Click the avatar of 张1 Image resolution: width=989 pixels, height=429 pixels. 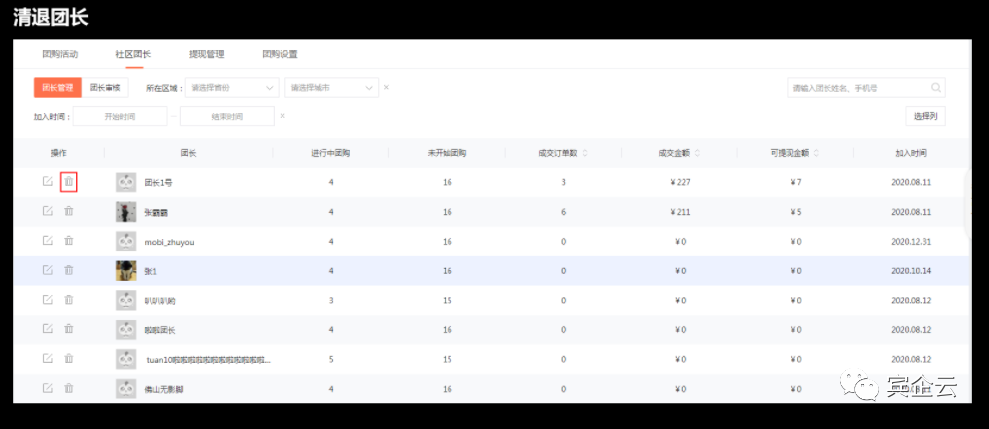126,271
